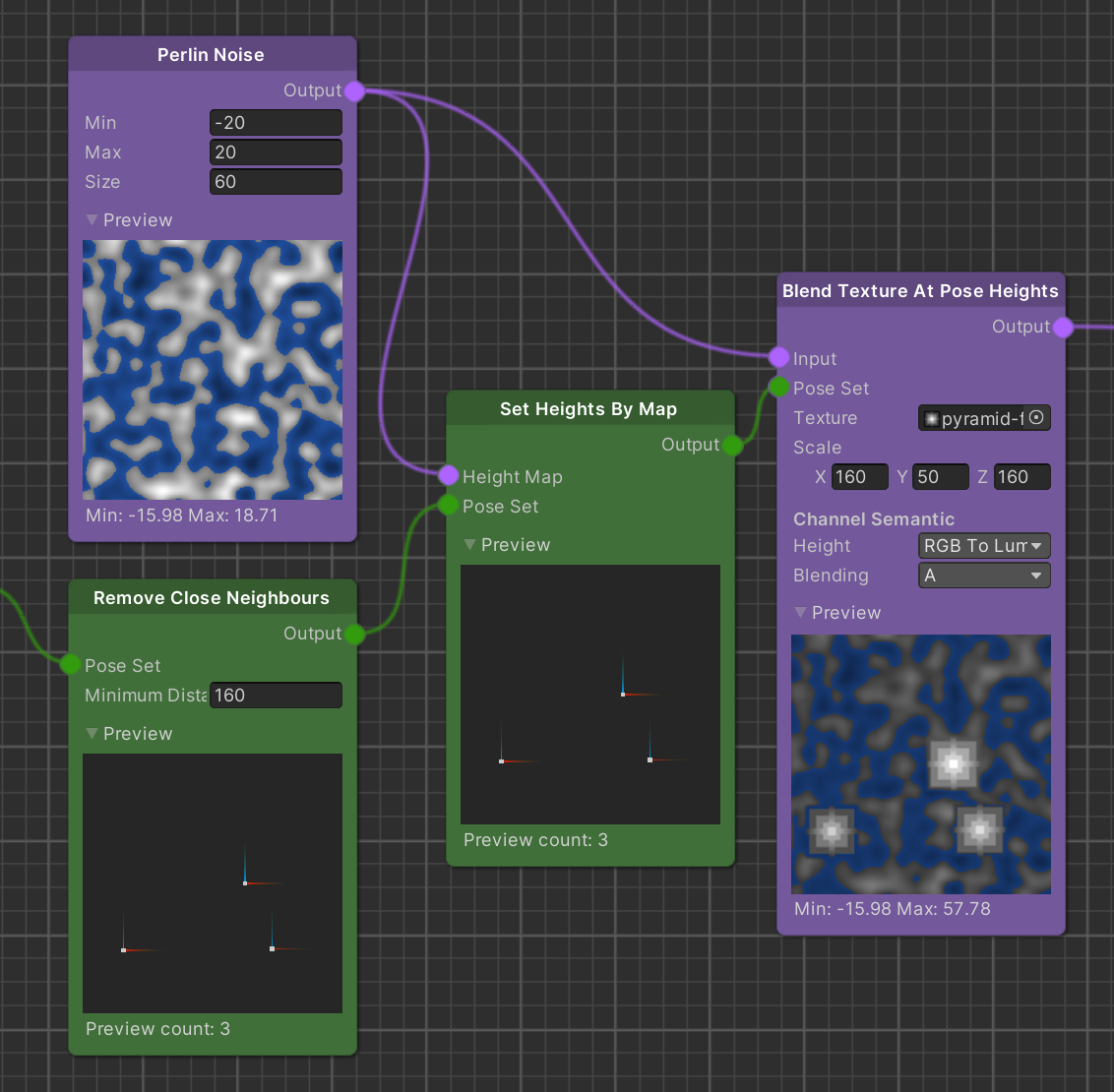The width and height of the screenshot is (1114, 1092).
Task: Click the Output socket of Blend Texture At Pose Heights
Action: point(1062,327)
